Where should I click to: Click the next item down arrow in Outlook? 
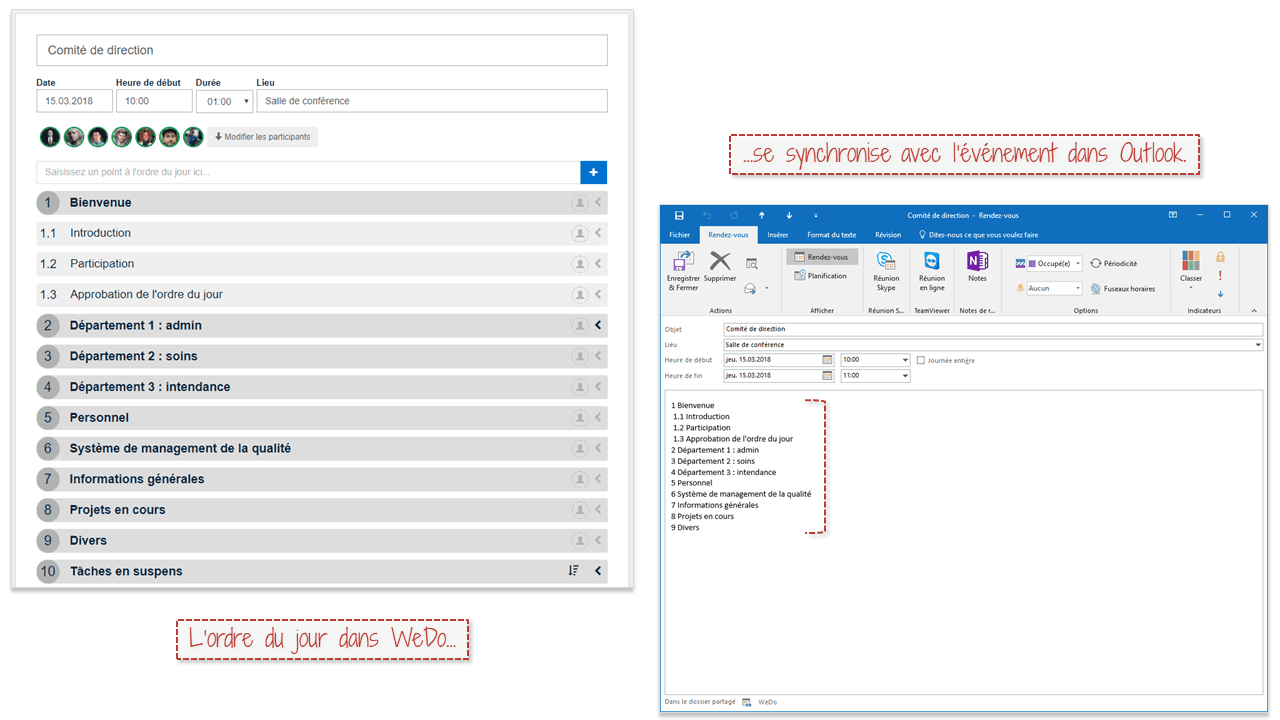(789, 215)
